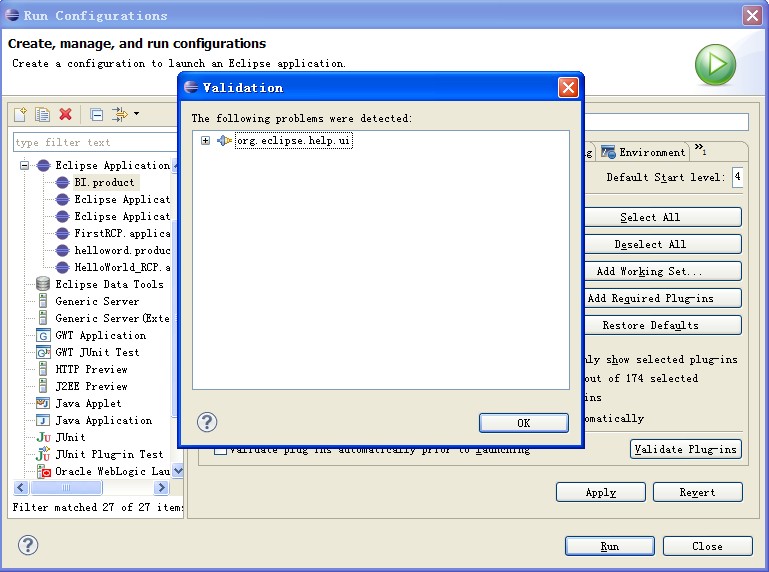
Task: Click the Java Applet icon
Action: (x=43, y=403)
